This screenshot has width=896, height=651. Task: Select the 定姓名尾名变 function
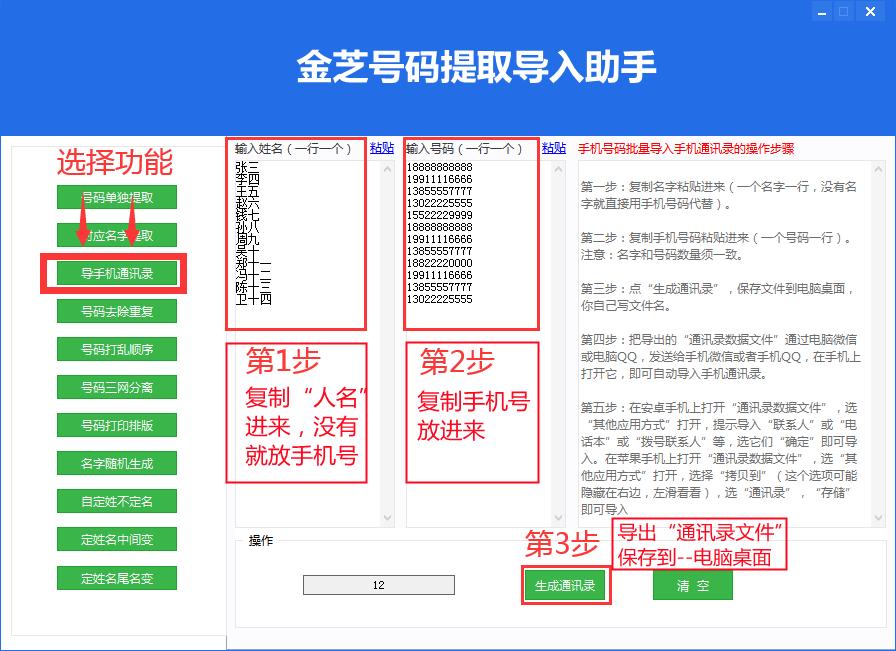tap(116, 577)
